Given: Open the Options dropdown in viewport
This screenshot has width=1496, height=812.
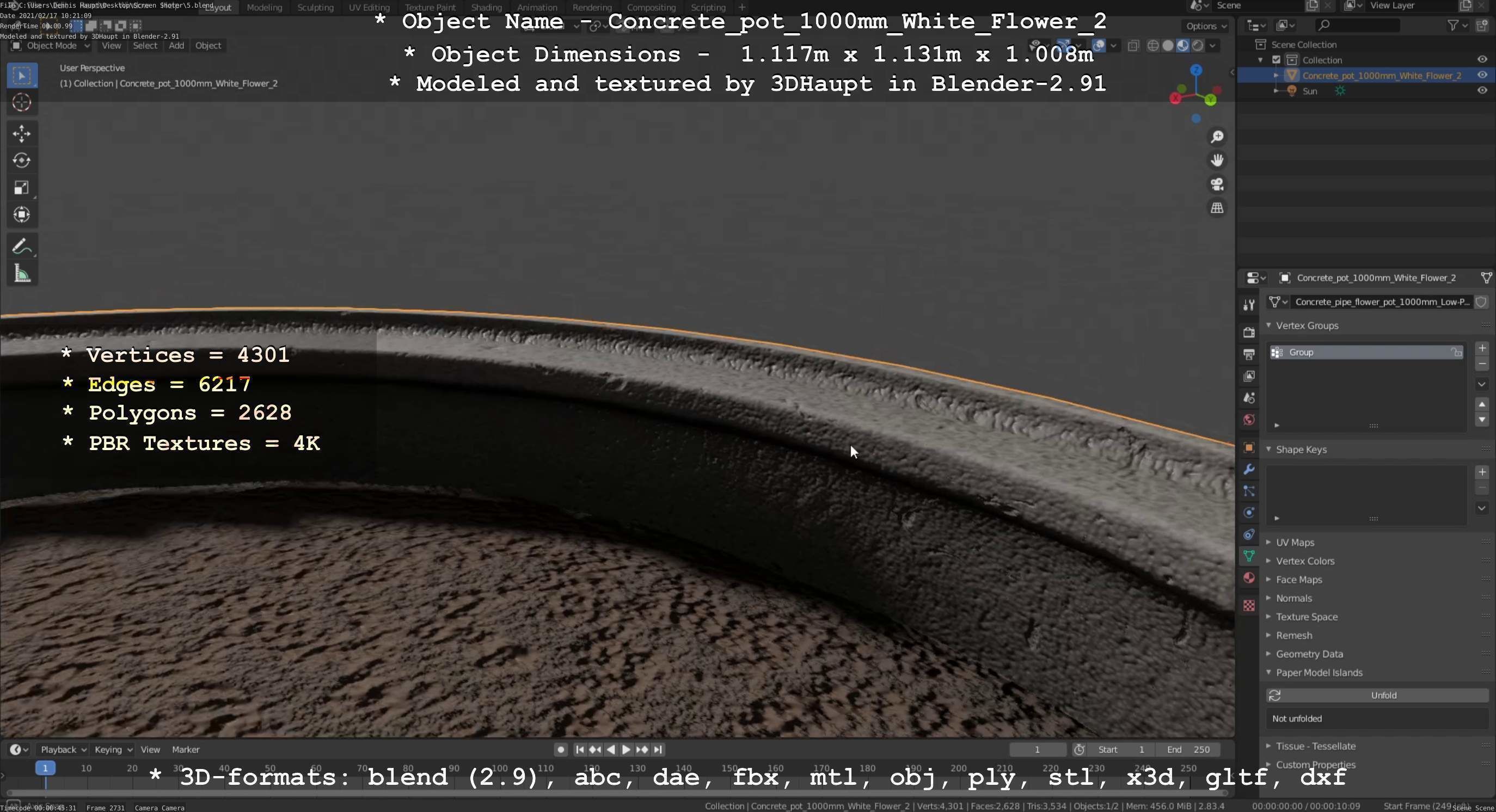Looking at the screenshot, I should click(1206, 26).
